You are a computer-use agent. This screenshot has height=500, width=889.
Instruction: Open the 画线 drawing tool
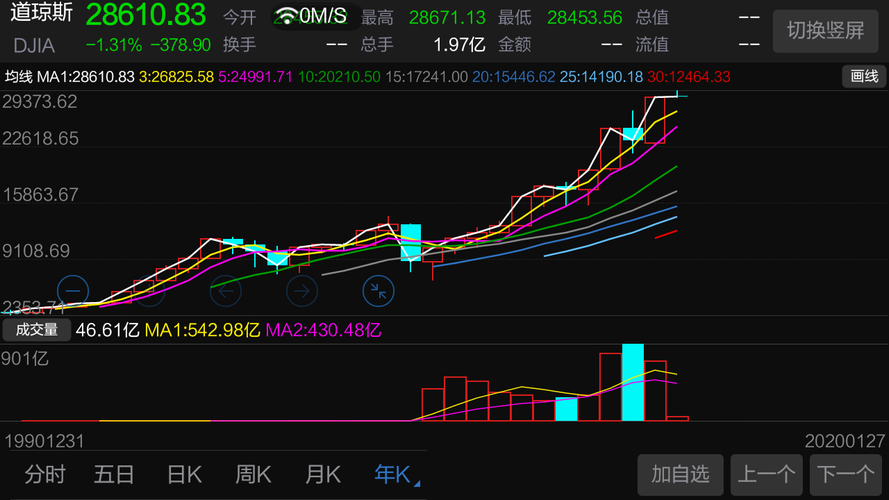pos(864,77)
